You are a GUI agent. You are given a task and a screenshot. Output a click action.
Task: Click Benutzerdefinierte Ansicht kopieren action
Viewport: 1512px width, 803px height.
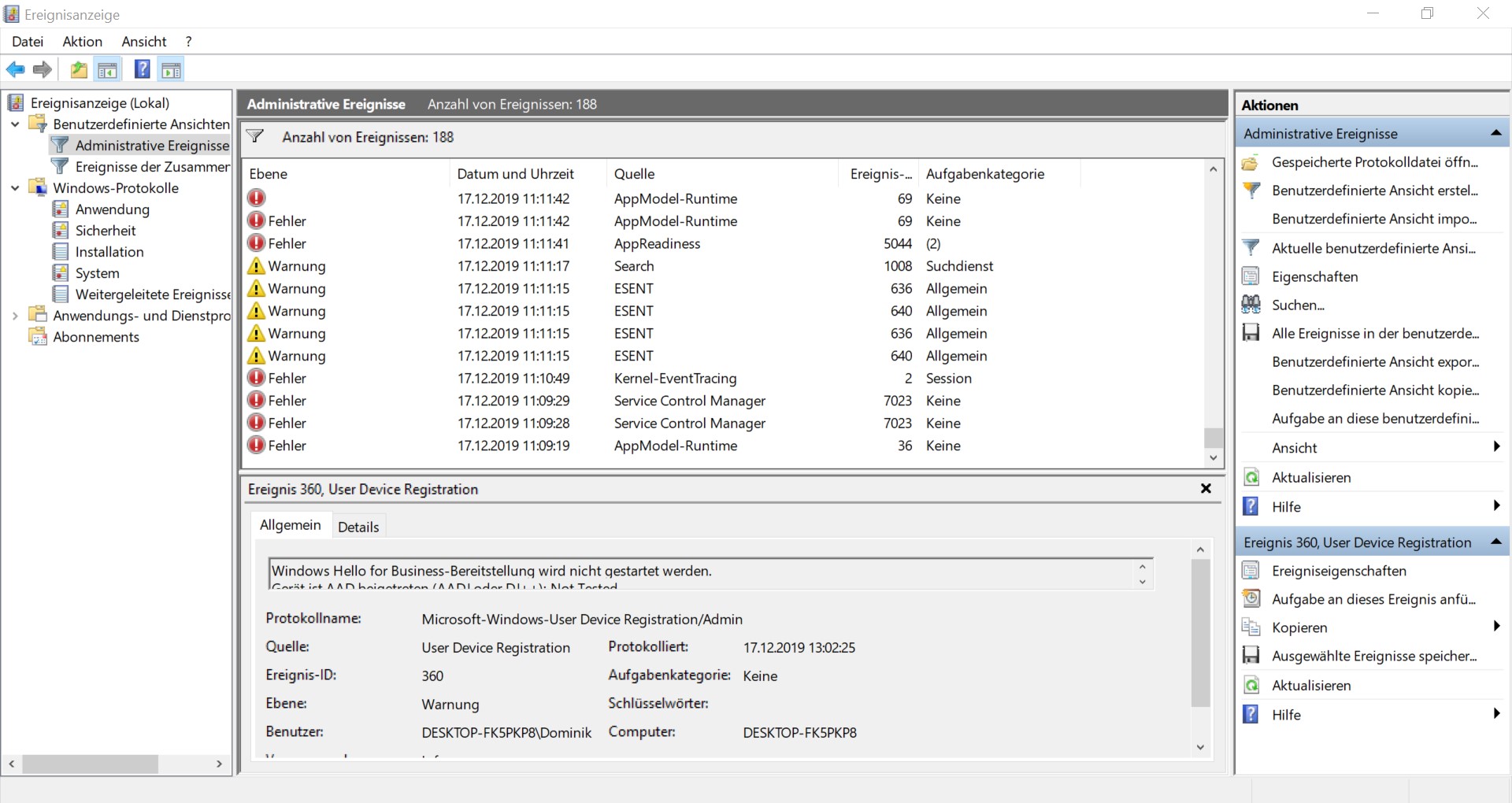tap(1374, 390)
